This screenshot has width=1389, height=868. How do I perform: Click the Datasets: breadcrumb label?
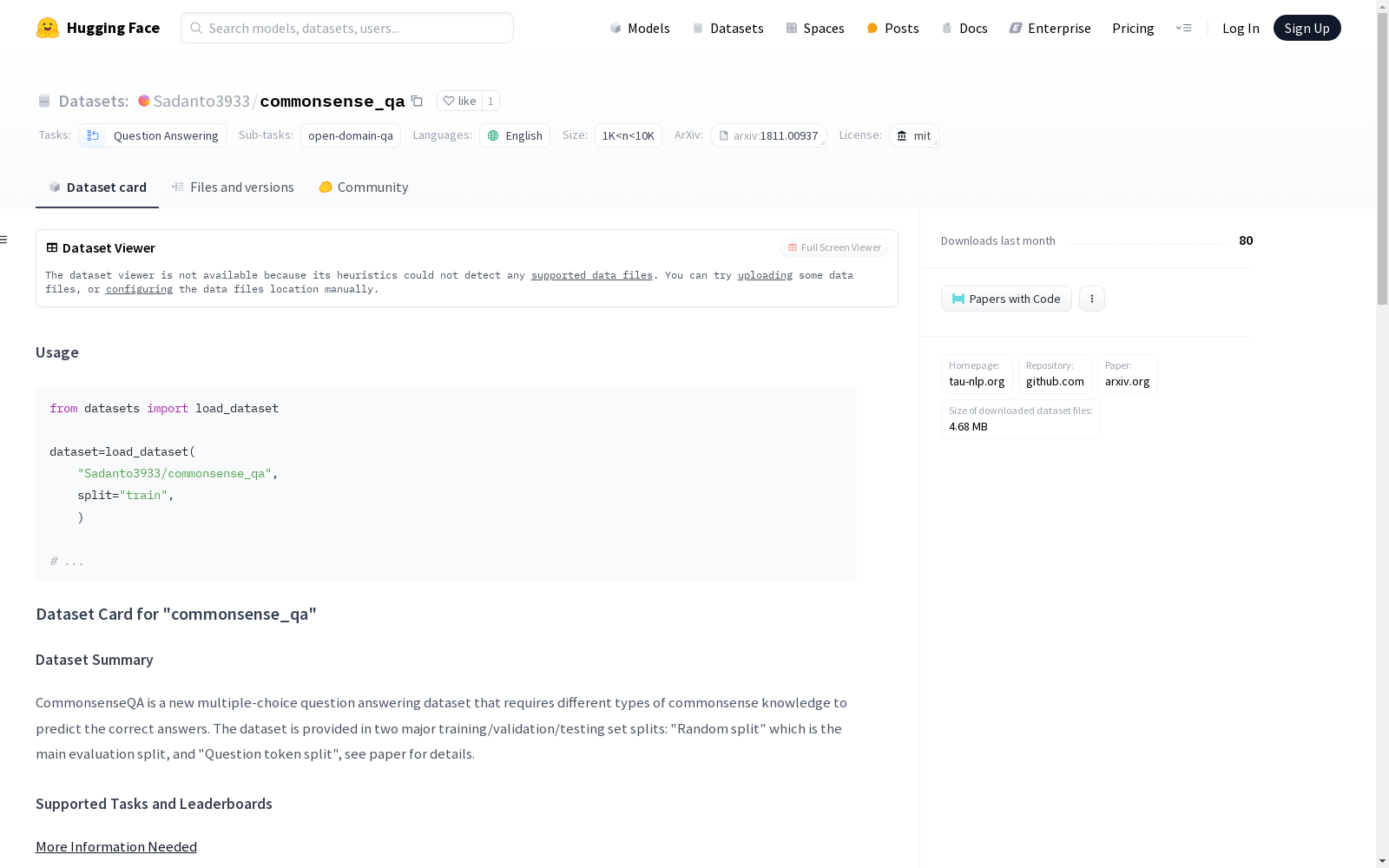(x=94, y=101)
